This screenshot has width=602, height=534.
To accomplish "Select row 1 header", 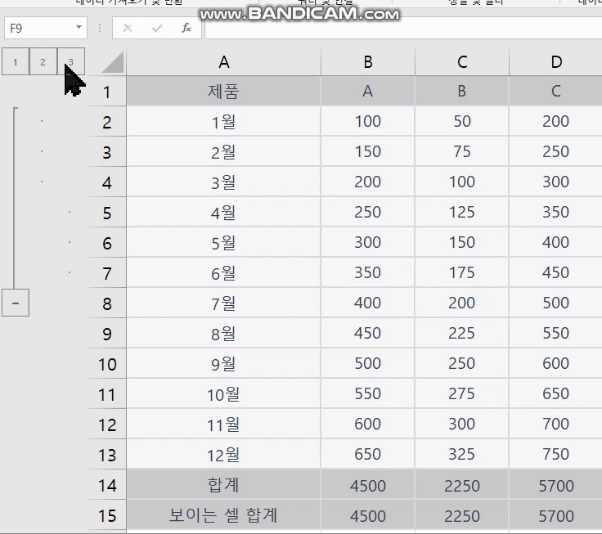I will [107, 91].
